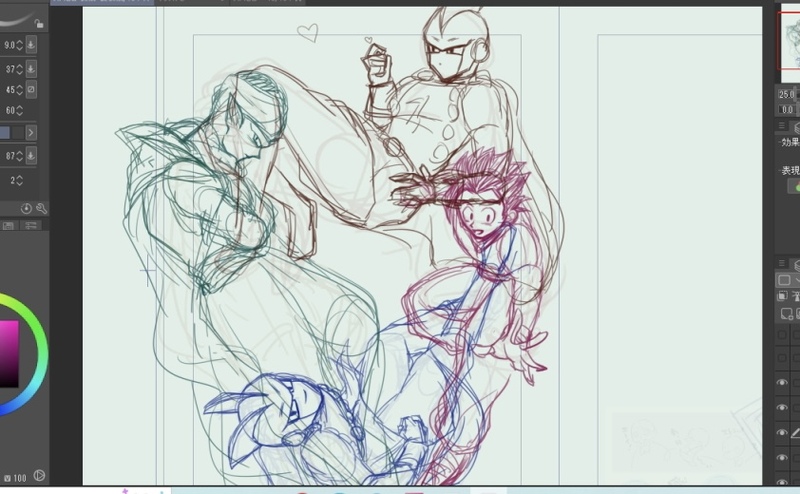Viewport: 800px width, 494px height.
Task: Open sub tool details with the wrench icon
Action: click(42, 208)
